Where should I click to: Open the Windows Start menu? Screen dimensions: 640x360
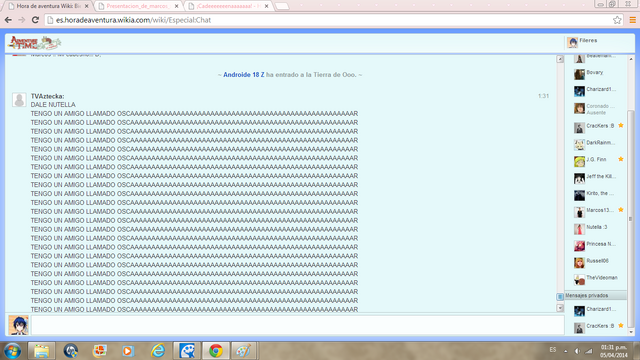coord(13,351)
